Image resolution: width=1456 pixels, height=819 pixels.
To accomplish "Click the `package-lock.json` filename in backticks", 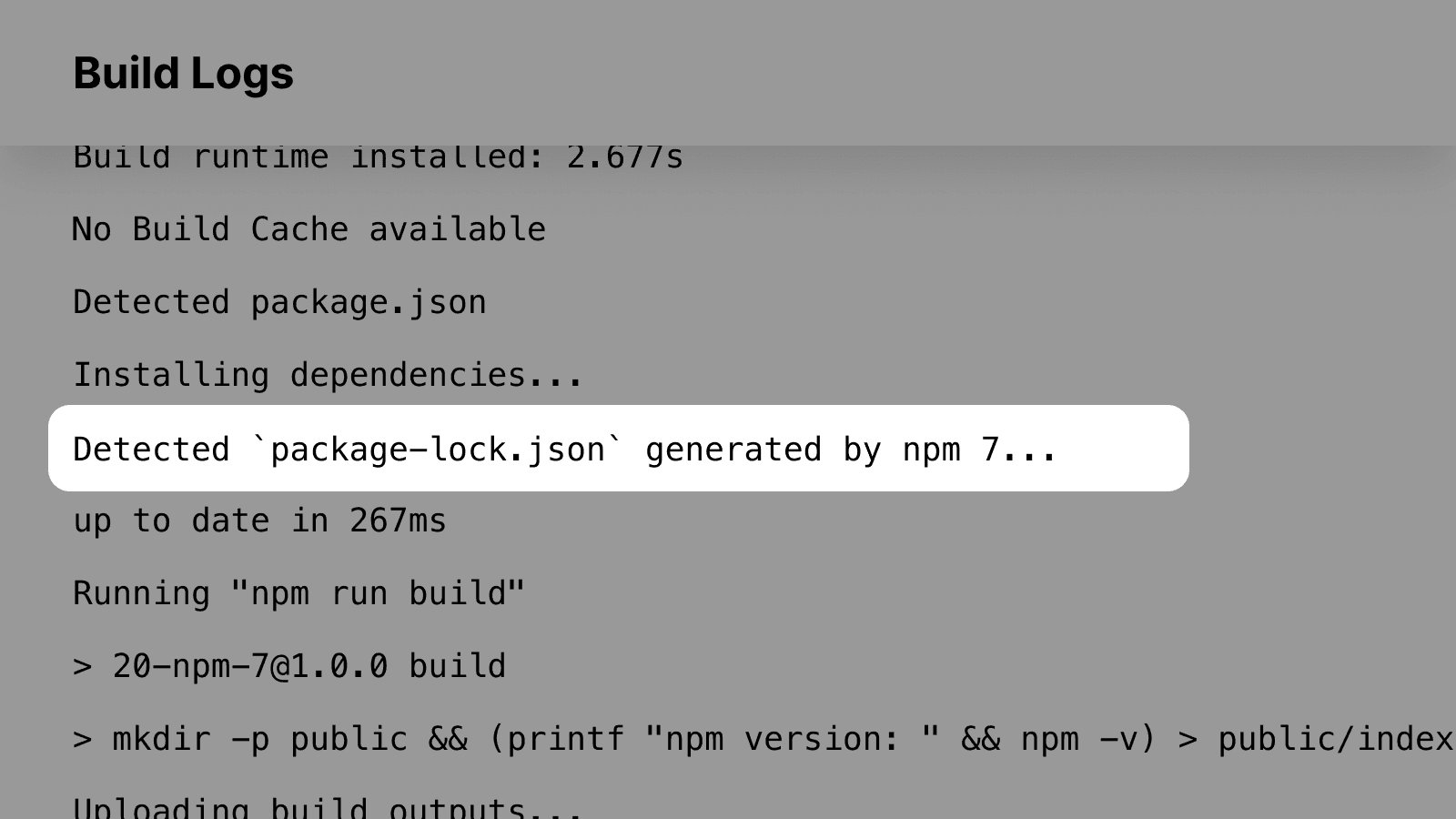I will (438, 450).
